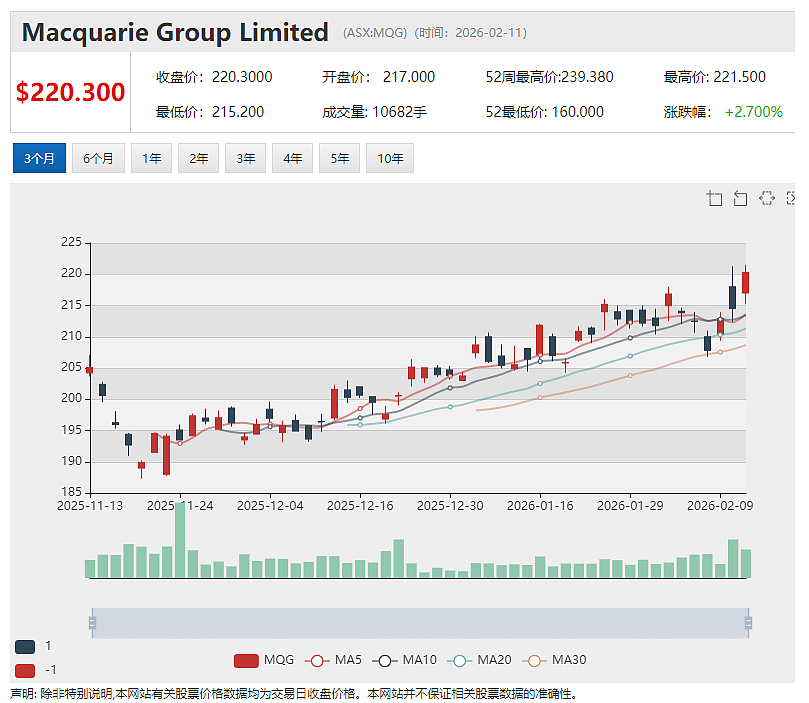Click the Macquarie Group Limited title
The width and height of the screenshot is (809, 703).
[x=175, y=32]
